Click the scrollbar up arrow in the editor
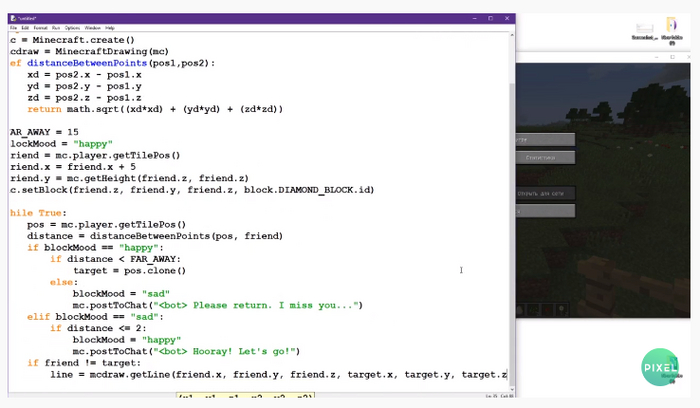Screen dimensions: 700x408 512,35
